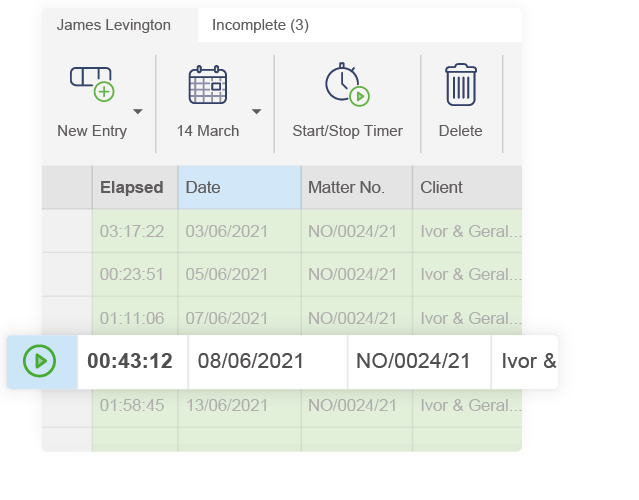This screenshot has height=500, width=639.
Task: Click the Client column header
Action: (467, 187)
